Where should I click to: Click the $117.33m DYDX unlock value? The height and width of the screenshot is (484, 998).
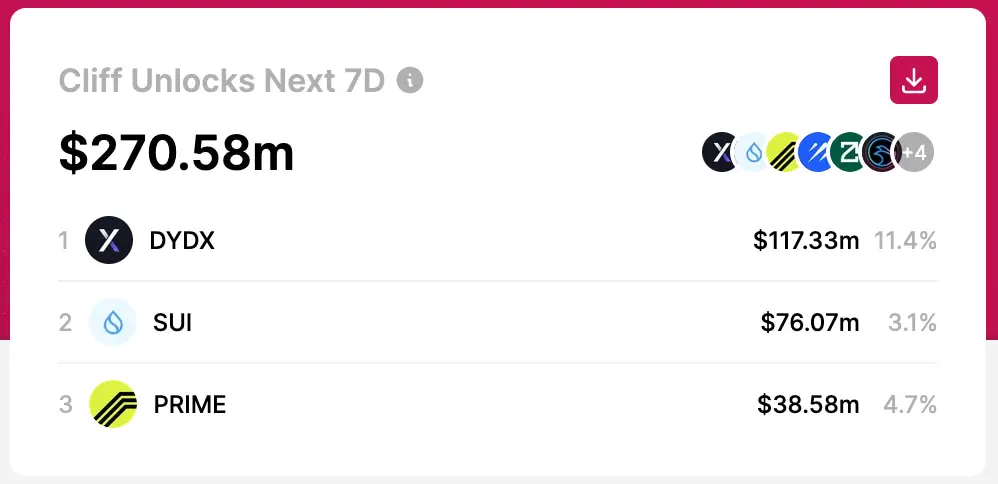(806, 241)
